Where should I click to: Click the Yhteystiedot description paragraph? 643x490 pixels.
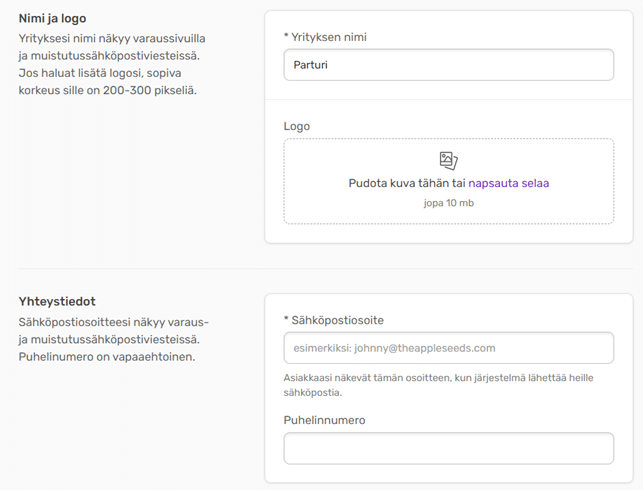click(x=115, y=339)
